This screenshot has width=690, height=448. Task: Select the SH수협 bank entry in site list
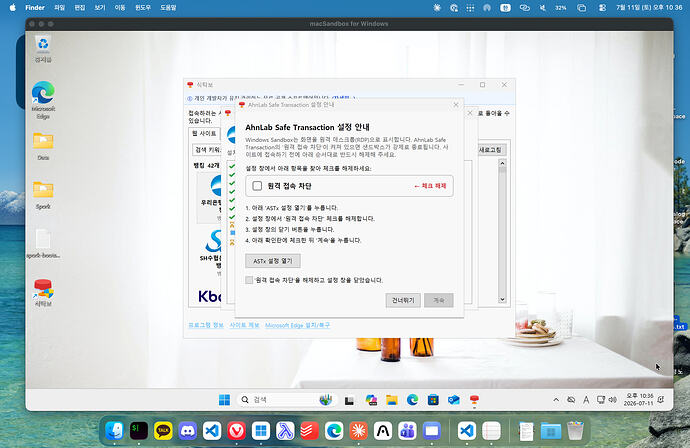coord(211,251)
